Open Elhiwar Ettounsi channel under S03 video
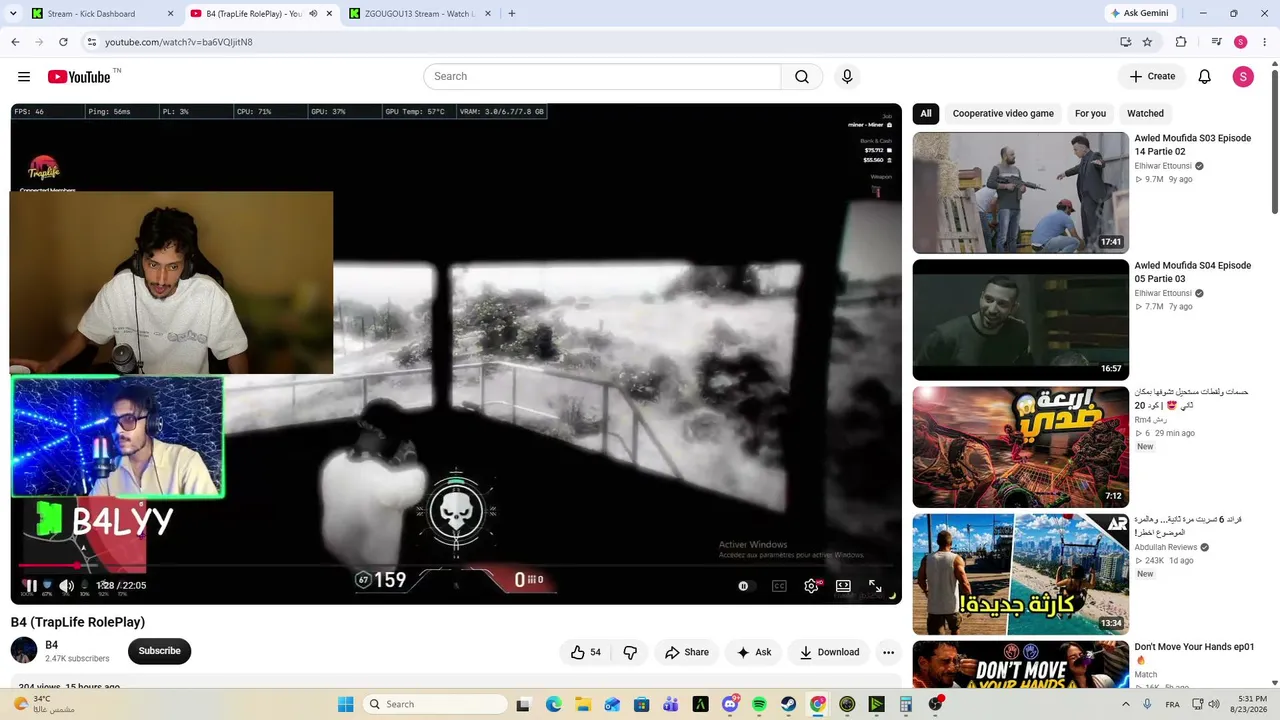 point(1163,166)
